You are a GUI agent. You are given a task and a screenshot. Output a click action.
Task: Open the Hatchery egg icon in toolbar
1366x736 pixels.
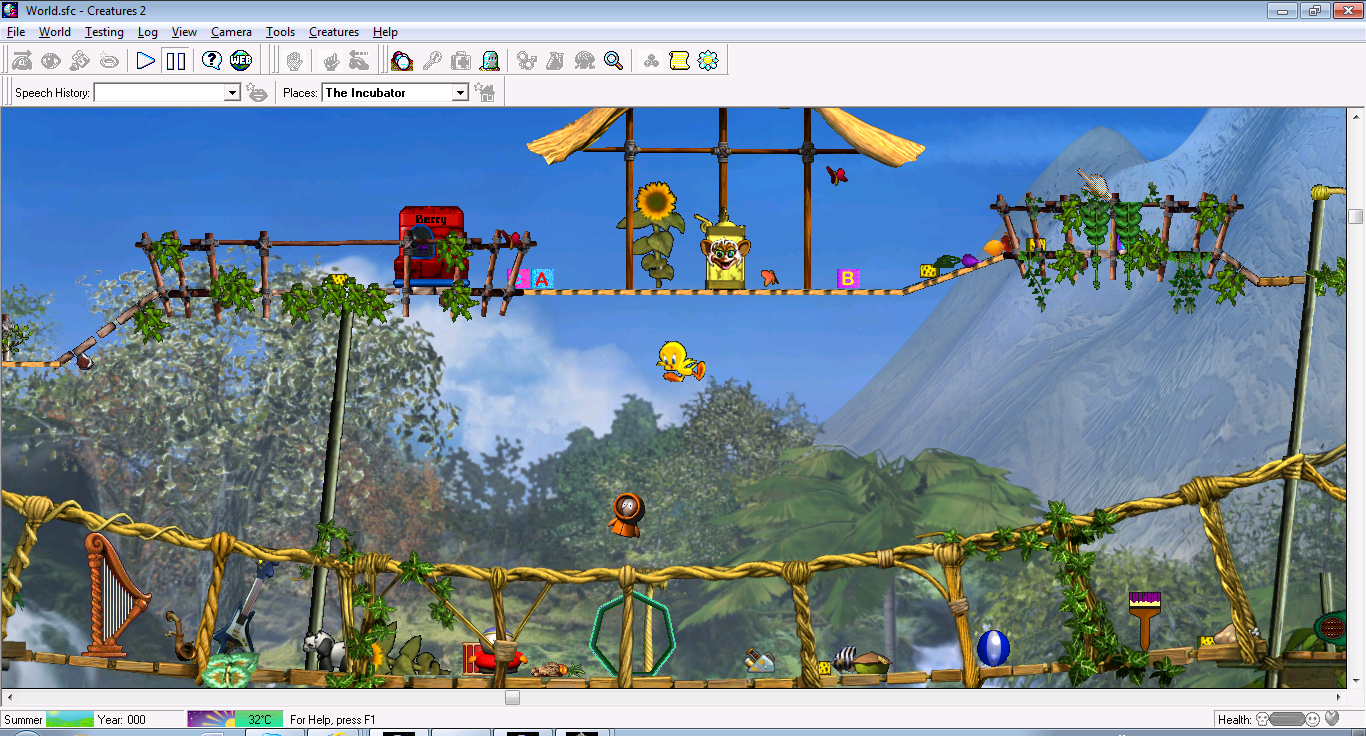coord(402,61)
